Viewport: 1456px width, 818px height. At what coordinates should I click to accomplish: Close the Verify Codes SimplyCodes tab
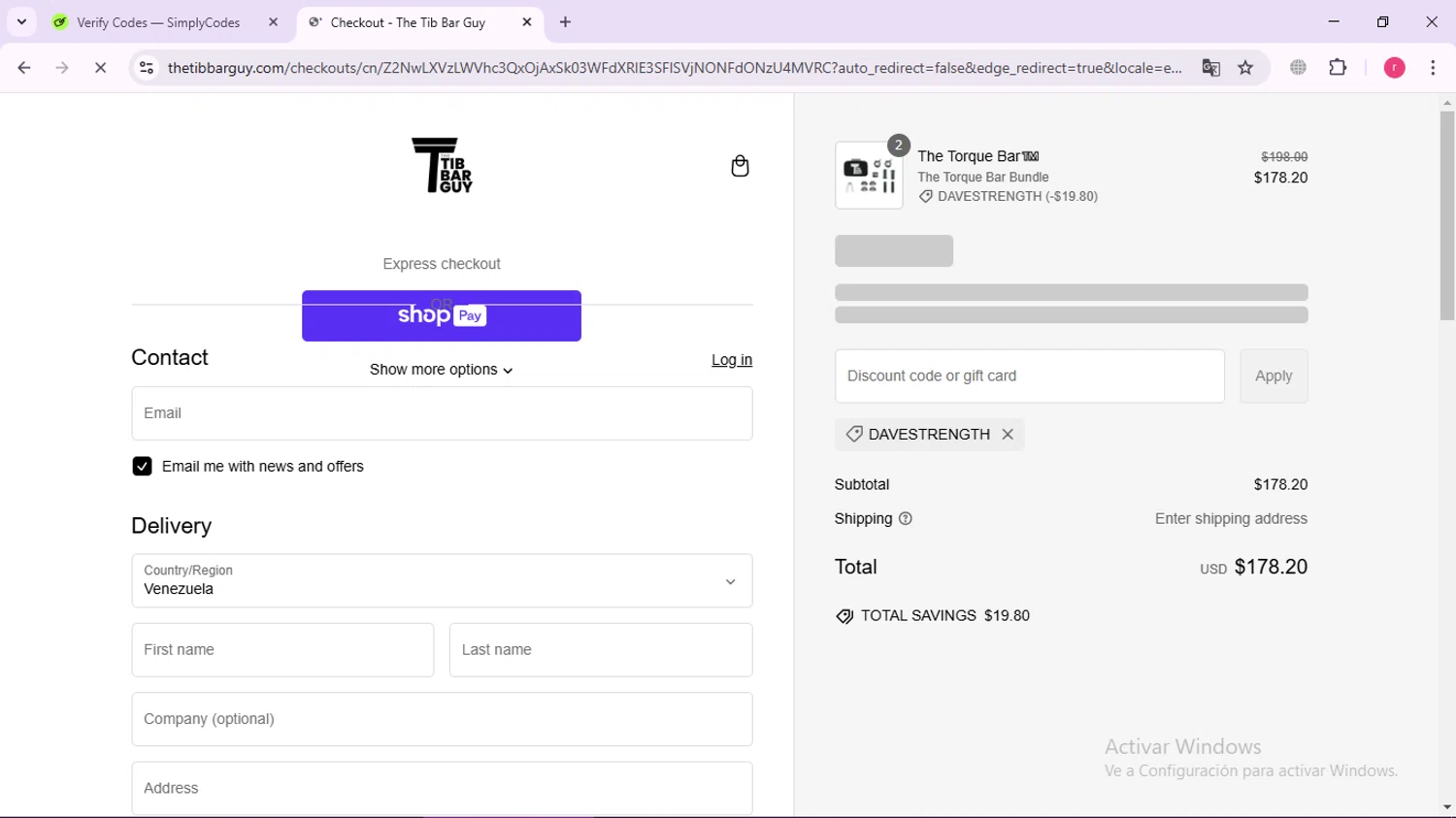[273, 22]
